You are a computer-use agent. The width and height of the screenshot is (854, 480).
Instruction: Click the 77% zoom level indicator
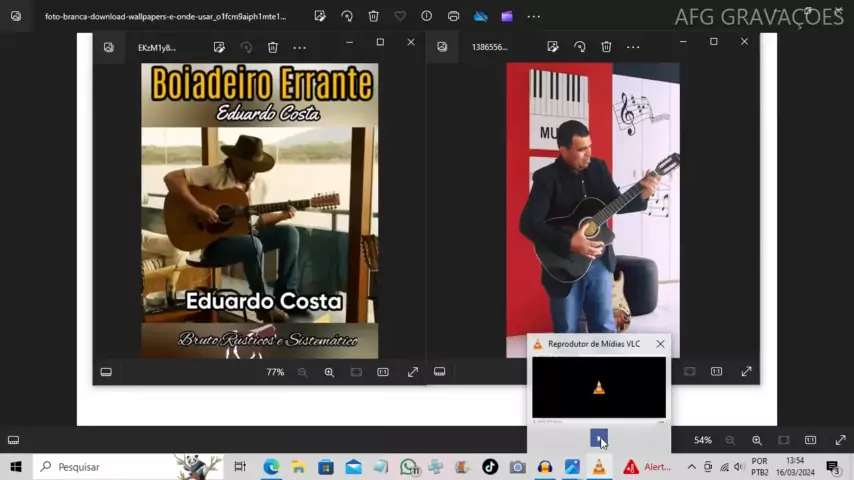275,372
